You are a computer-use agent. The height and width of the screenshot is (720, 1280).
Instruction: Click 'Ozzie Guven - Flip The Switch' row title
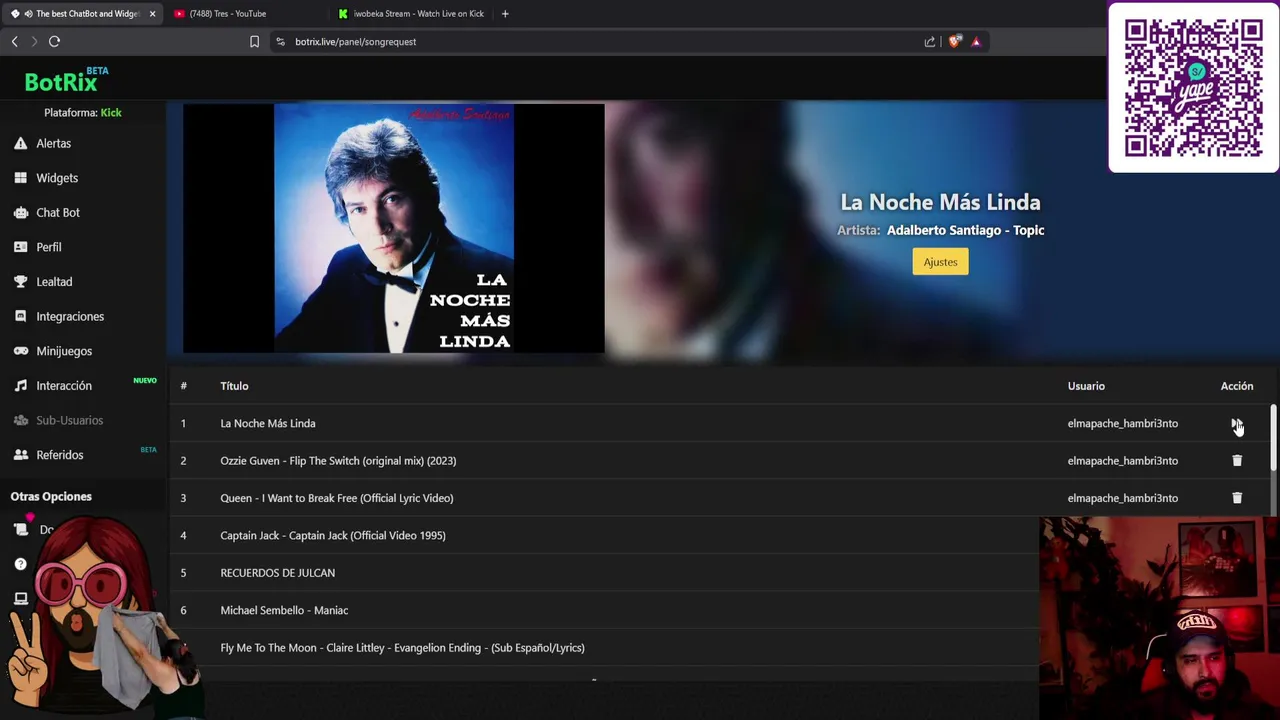(338, 461)
